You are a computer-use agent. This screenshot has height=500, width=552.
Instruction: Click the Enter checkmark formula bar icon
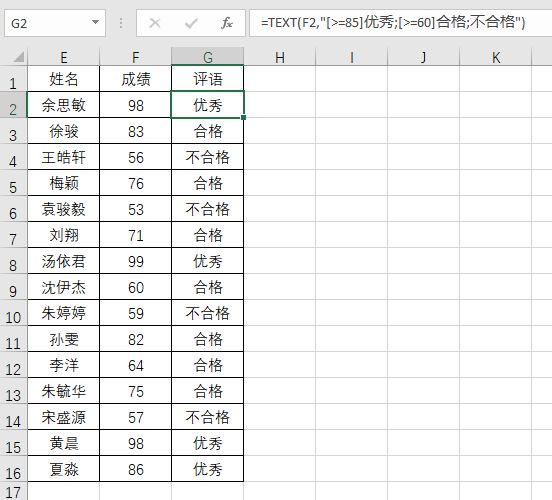click(191, 23)
